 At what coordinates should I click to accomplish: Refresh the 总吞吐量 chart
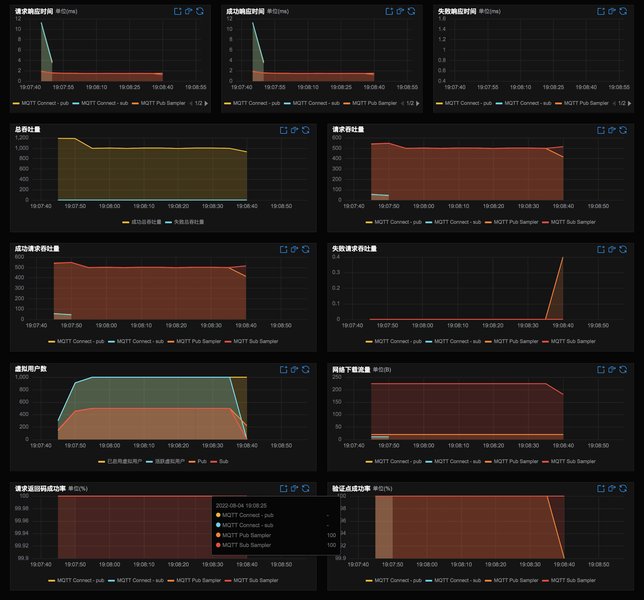[306, 130]
